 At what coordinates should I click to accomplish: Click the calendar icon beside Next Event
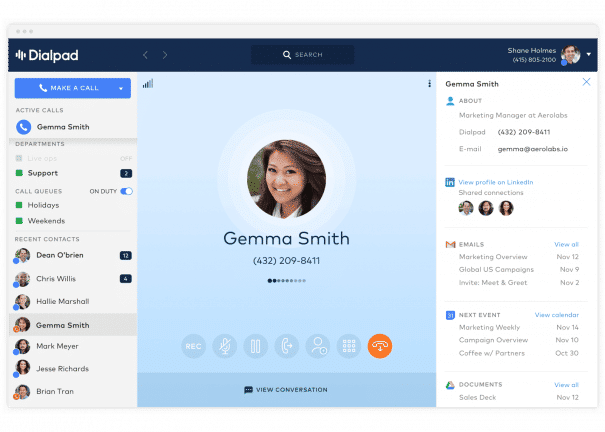point(450,315)
